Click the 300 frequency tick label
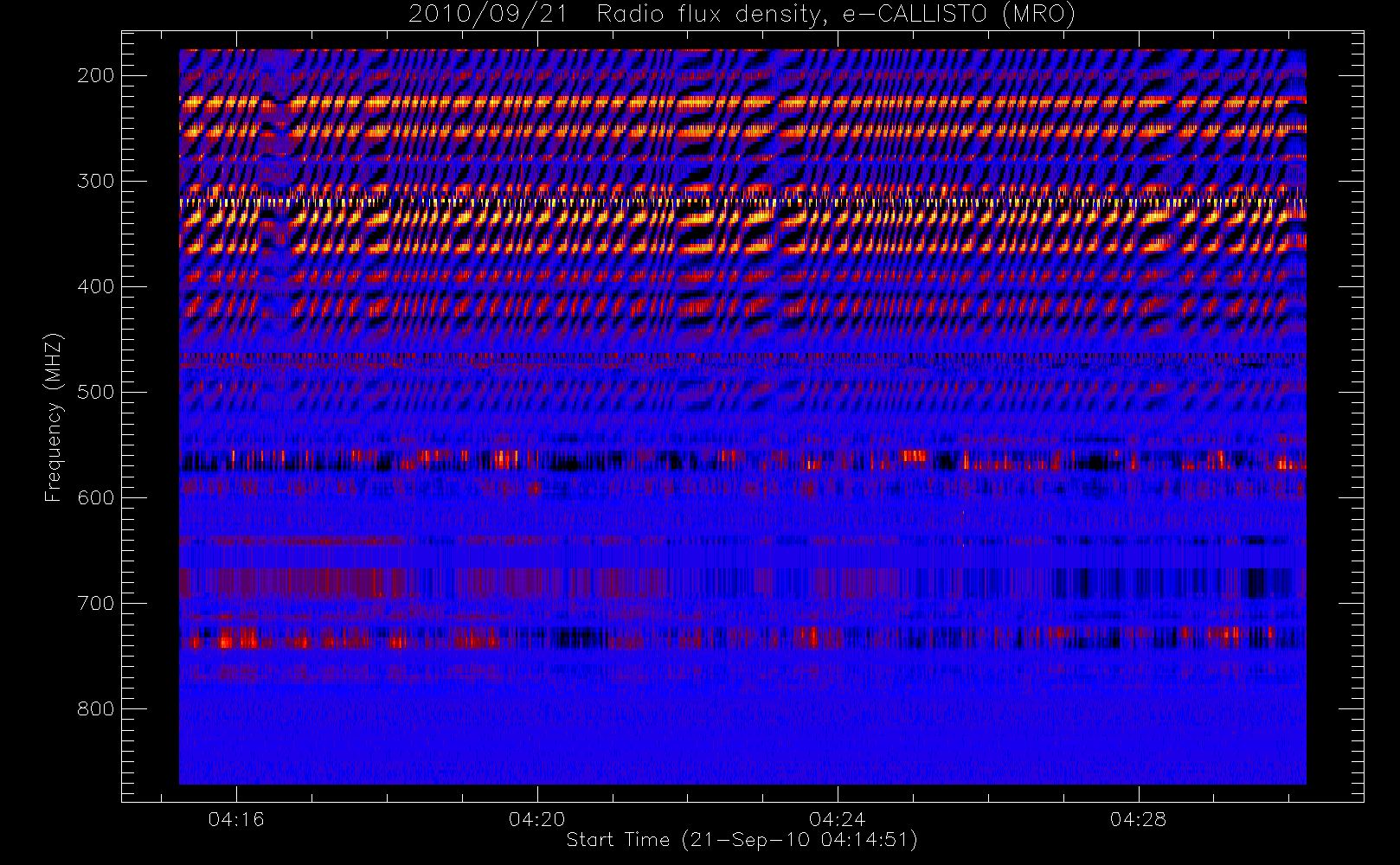The height and width of the screenshot is (865, 1400). [96, 181]
